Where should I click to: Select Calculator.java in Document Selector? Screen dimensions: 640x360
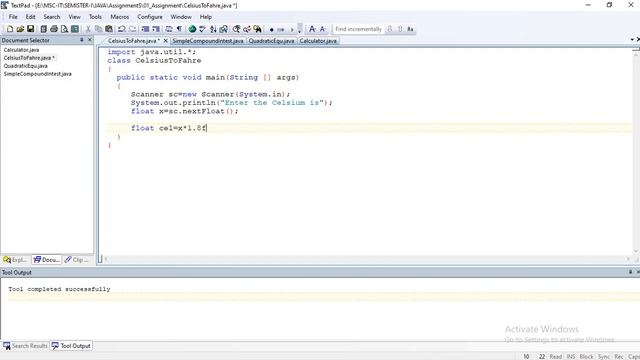21,50
